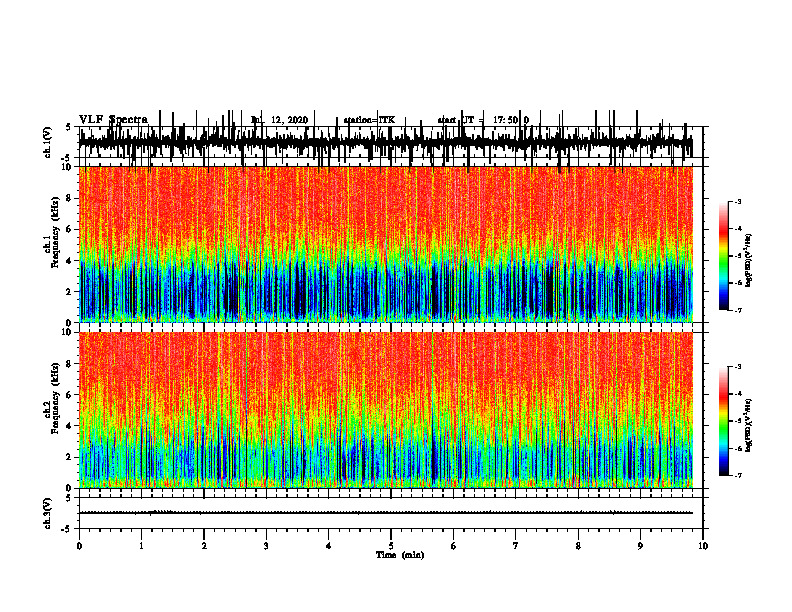792x612 pixels.
Task: Click the start UT "17:50" time text
Action: [x=506, y=120]
